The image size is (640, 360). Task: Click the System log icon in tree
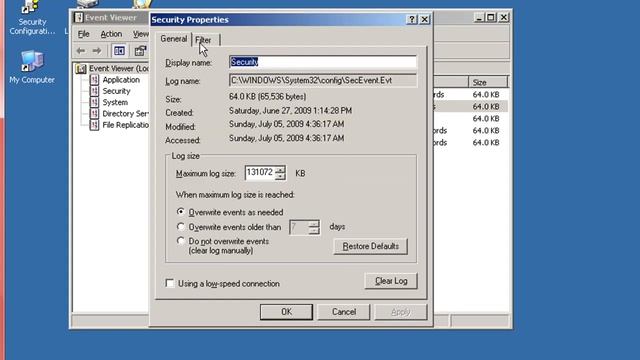tap(94, 102)
